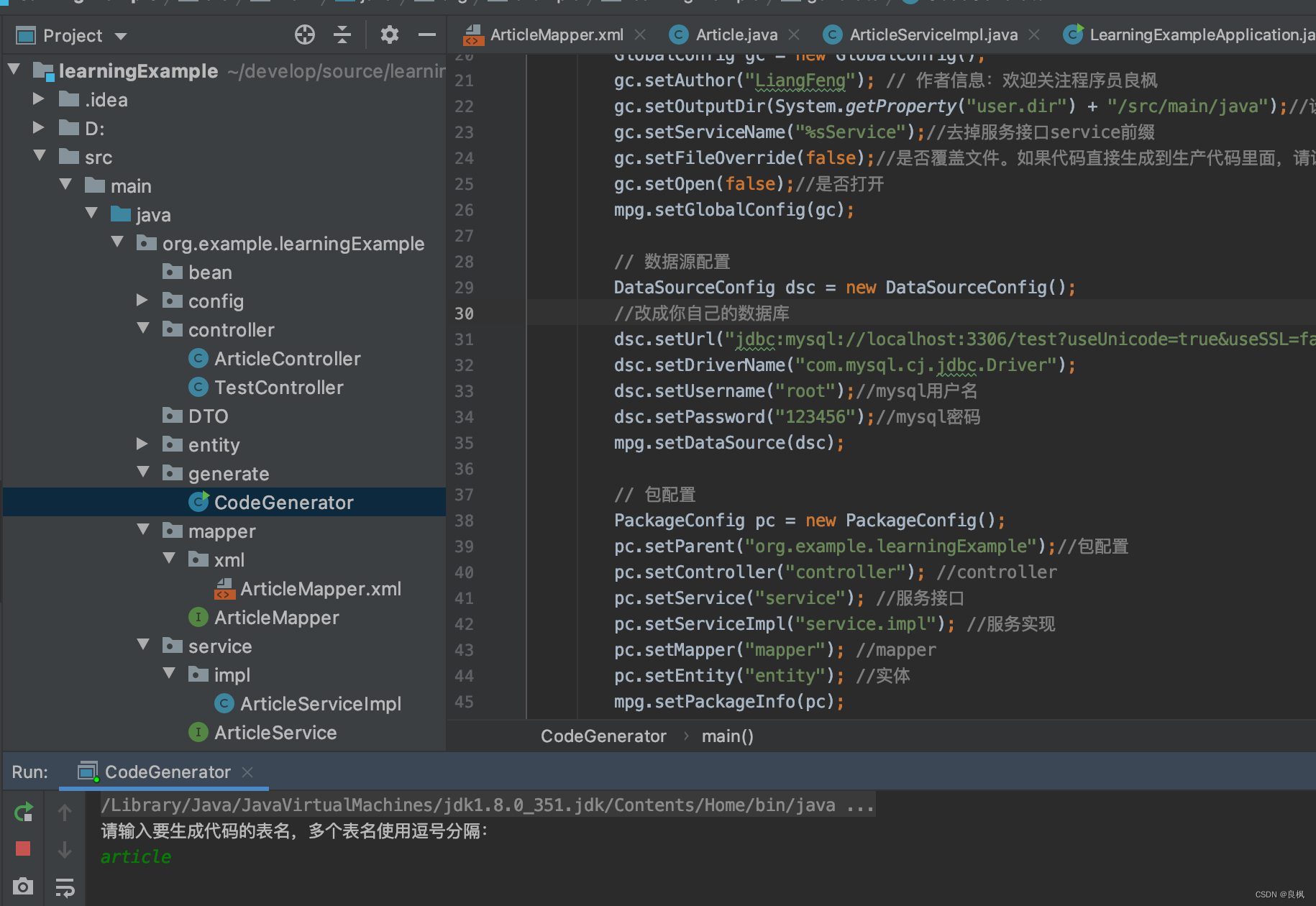
Task: Click the Article.java class icon in tab
Action: coord(678,35)
